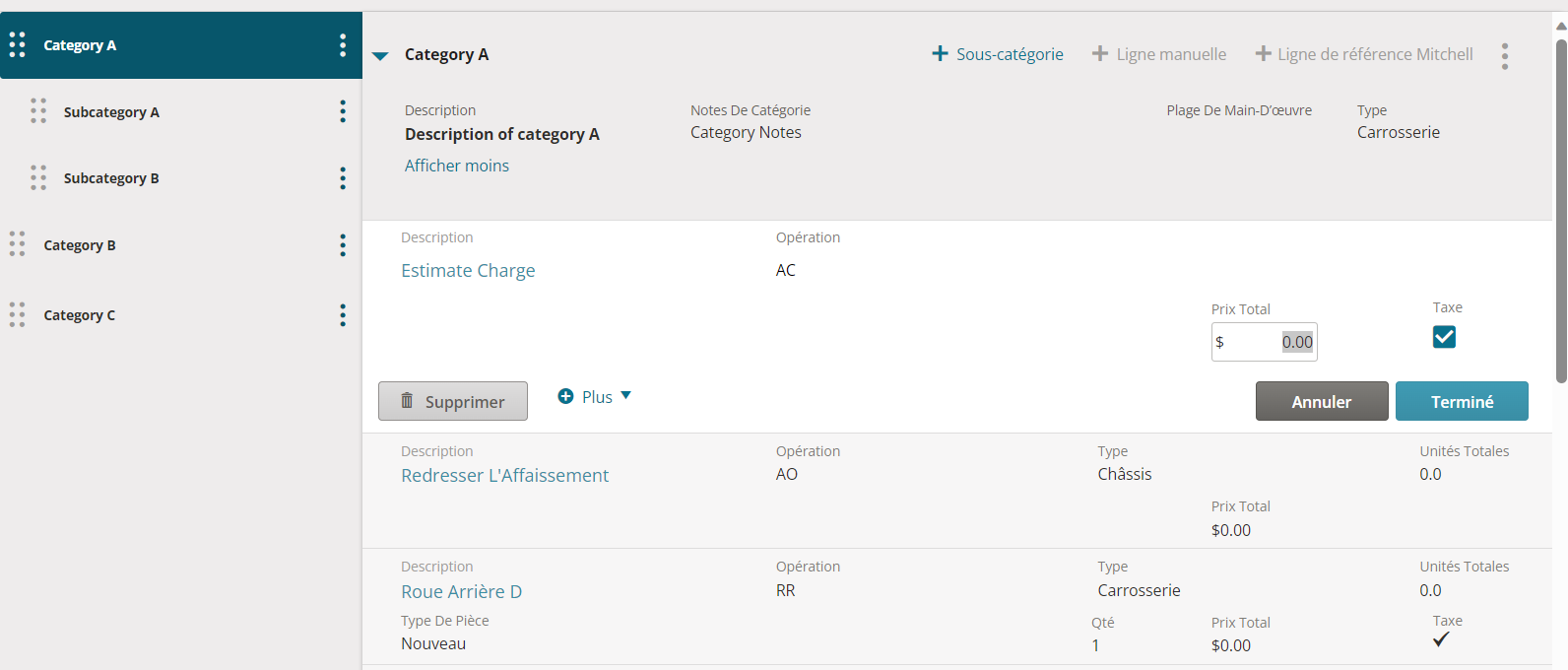Open the Plus dropdown menu

pos(595,397)
